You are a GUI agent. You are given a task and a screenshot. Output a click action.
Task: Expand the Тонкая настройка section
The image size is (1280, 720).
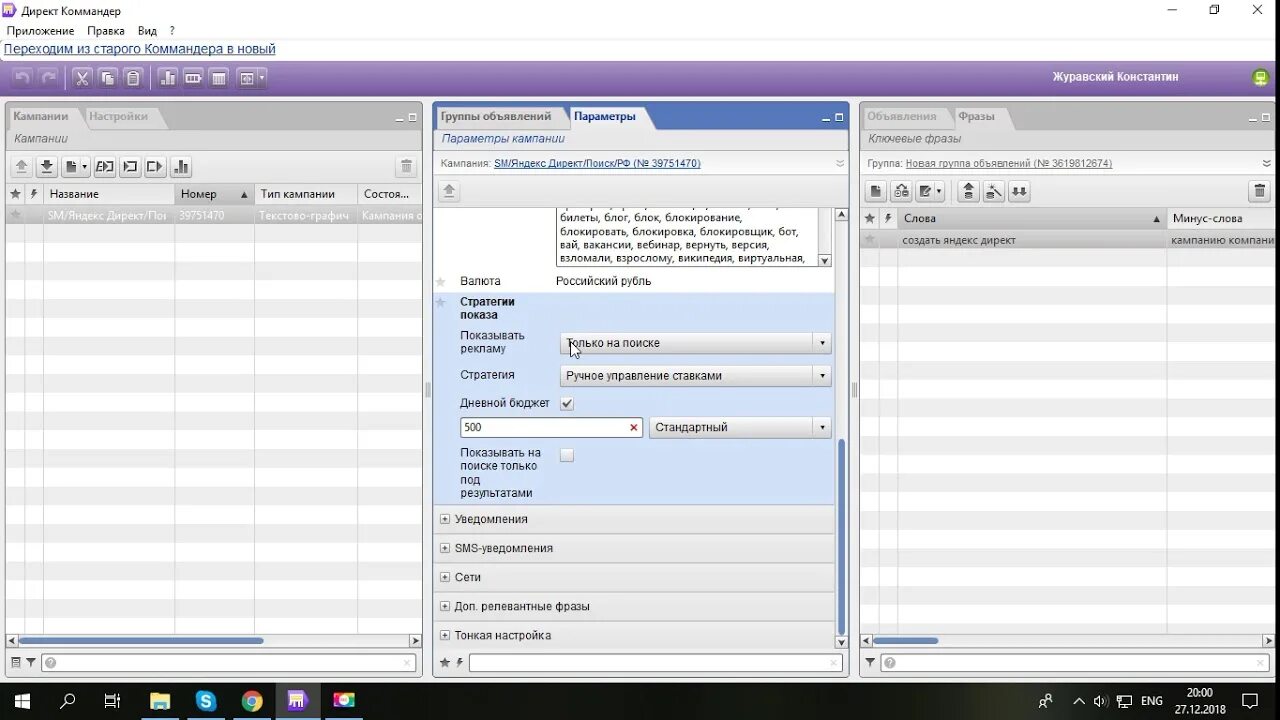[x=445, y=635]
